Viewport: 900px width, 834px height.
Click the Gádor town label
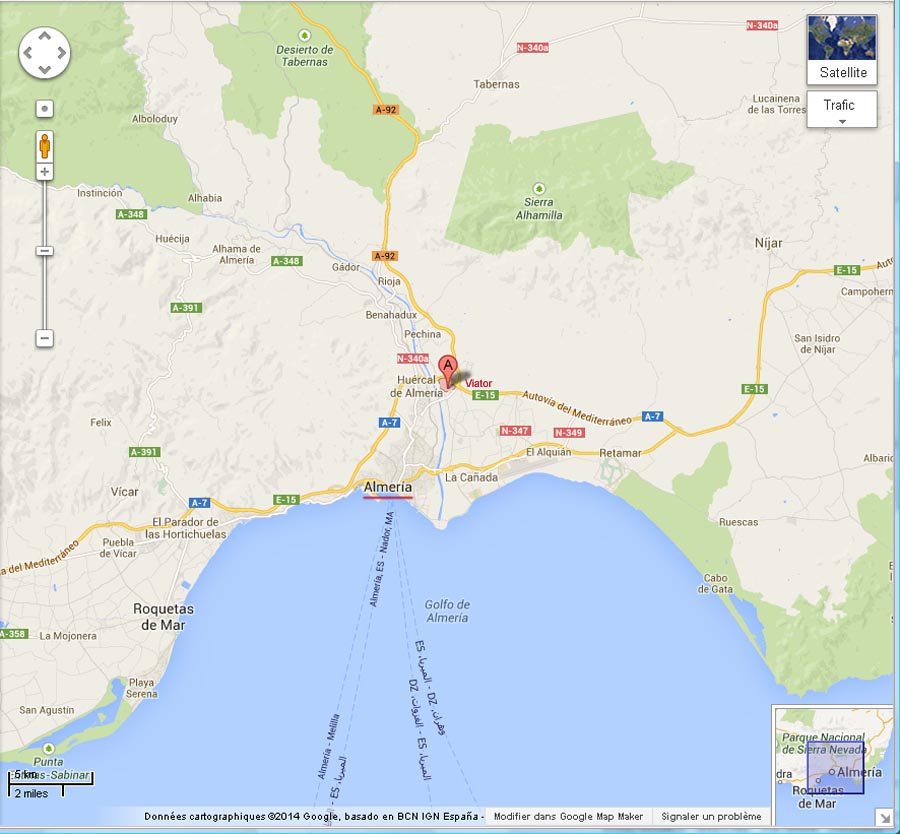click(x=346, y=267)
